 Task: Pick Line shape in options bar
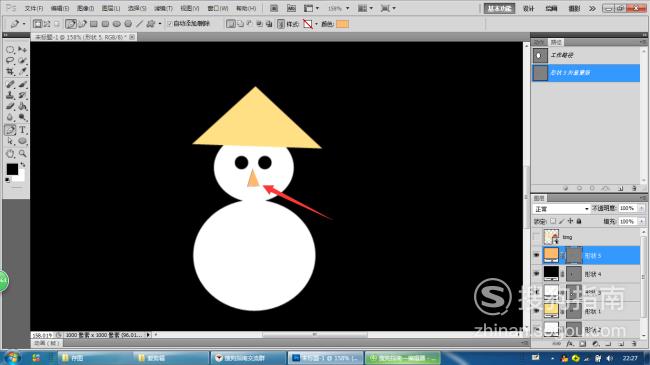click(140, 24)
